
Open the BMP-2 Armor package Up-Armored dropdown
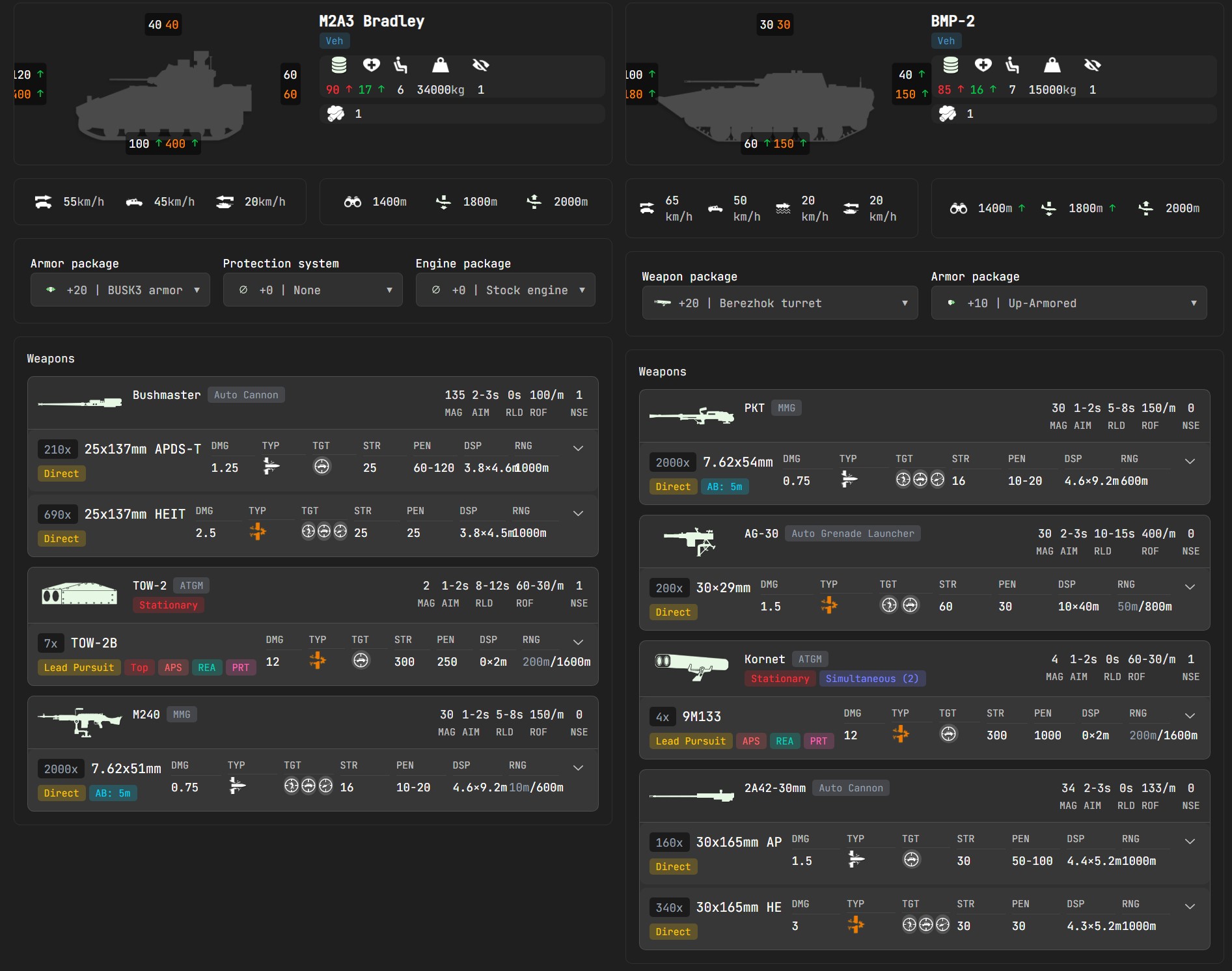click(x=1069, y=303)
